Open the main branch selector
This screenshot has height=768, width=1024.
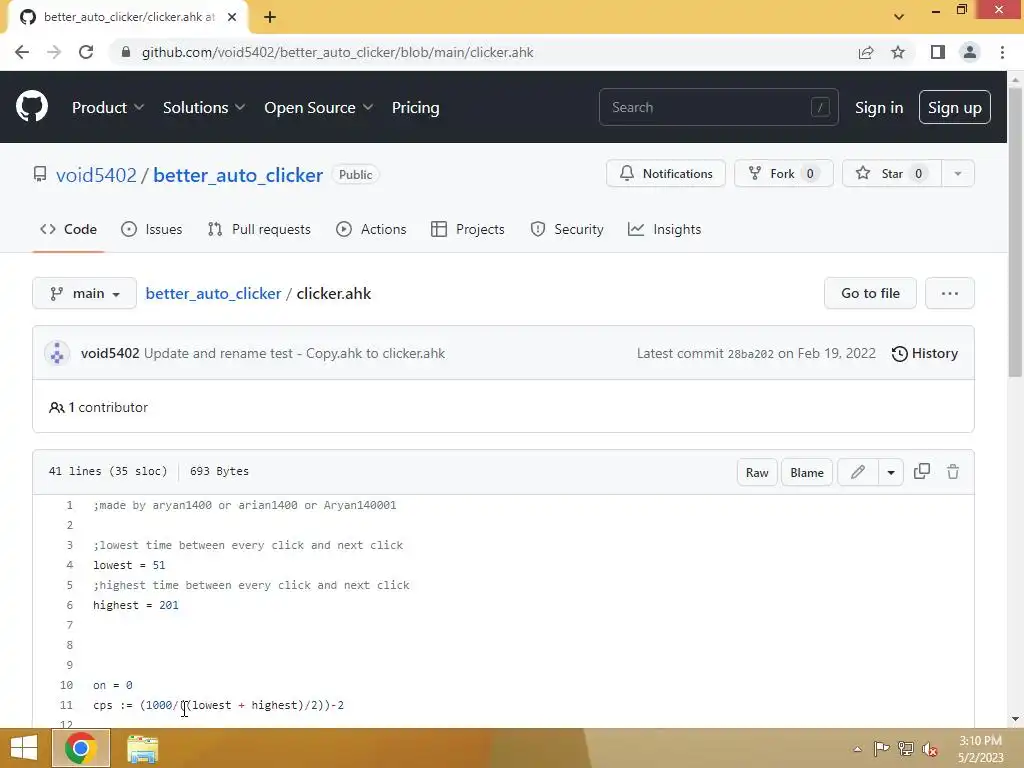coord(84,293)
